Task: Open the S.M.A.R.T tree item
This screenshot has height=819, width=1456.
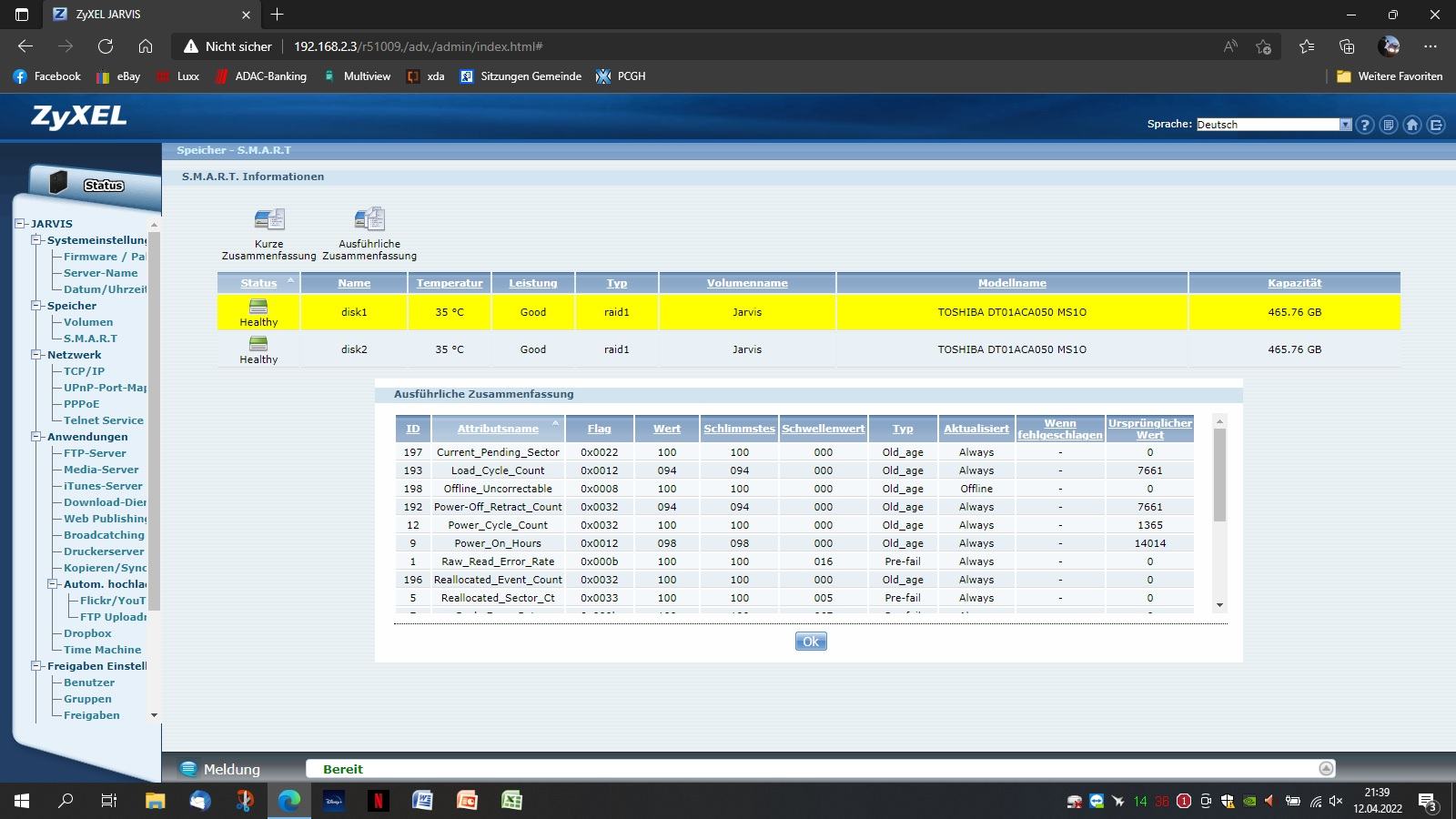Action: [90, 339]
